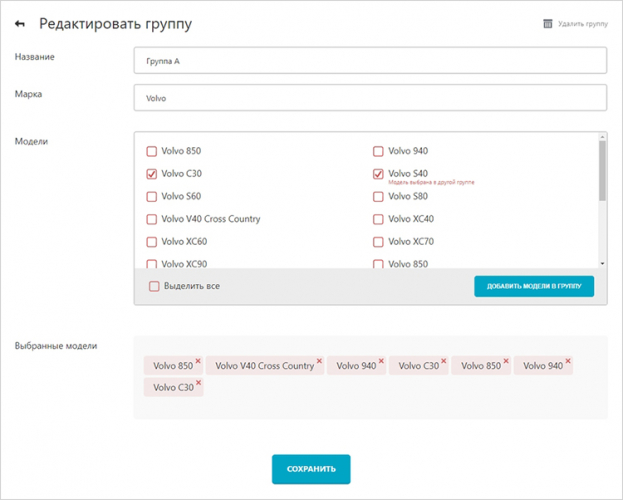Click the Выбранные модели label
This screenshot has width=623, height=500.
tap(56, 346)
